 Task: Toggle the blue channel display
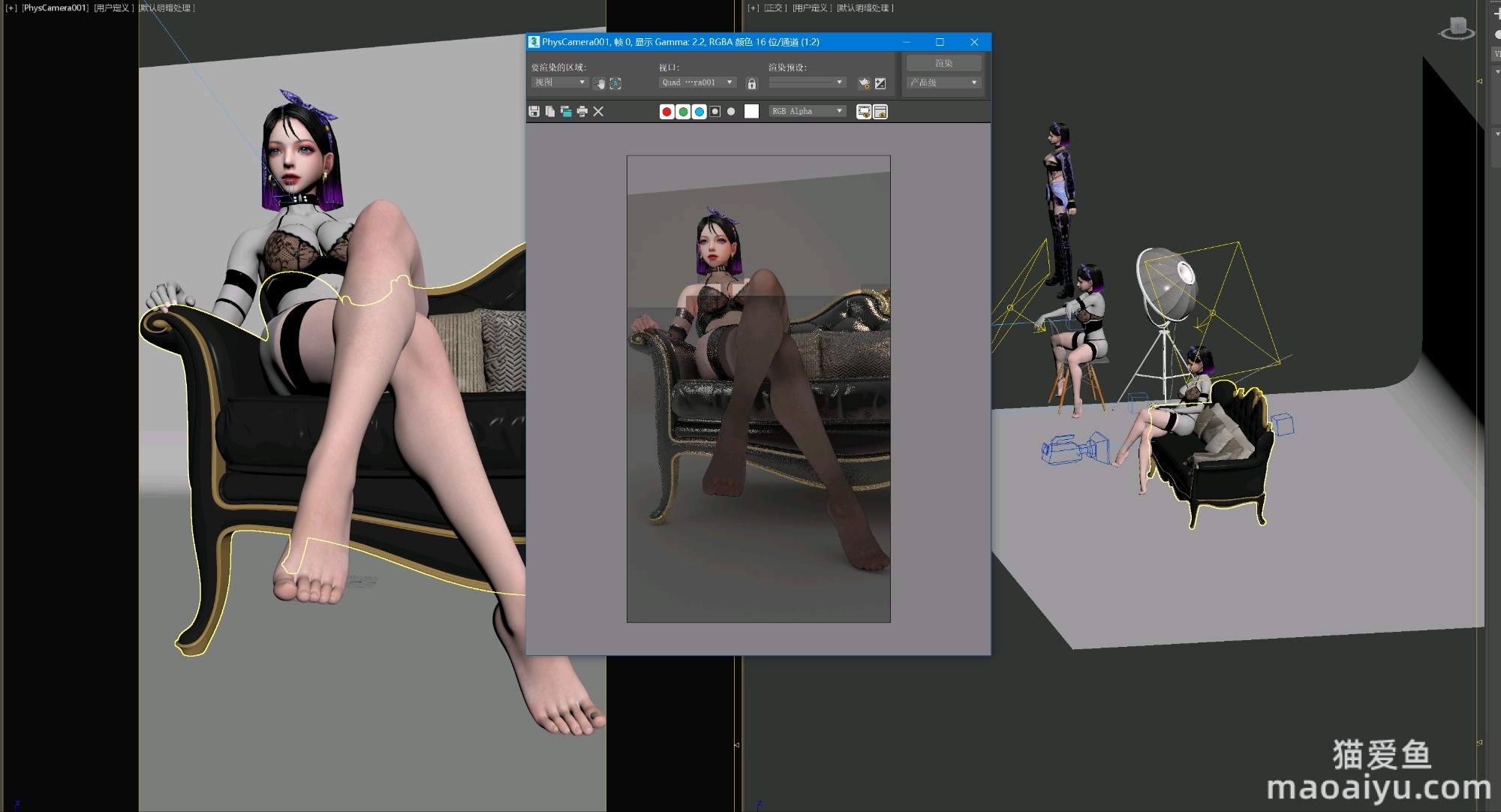(699, 111)
